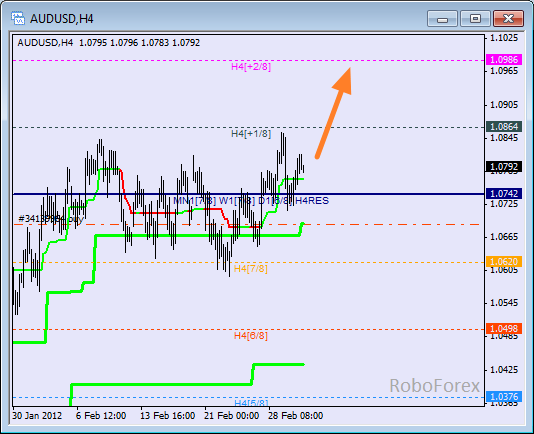
Task: Select the blue 1.0376 price label
Action: [504, 397]
